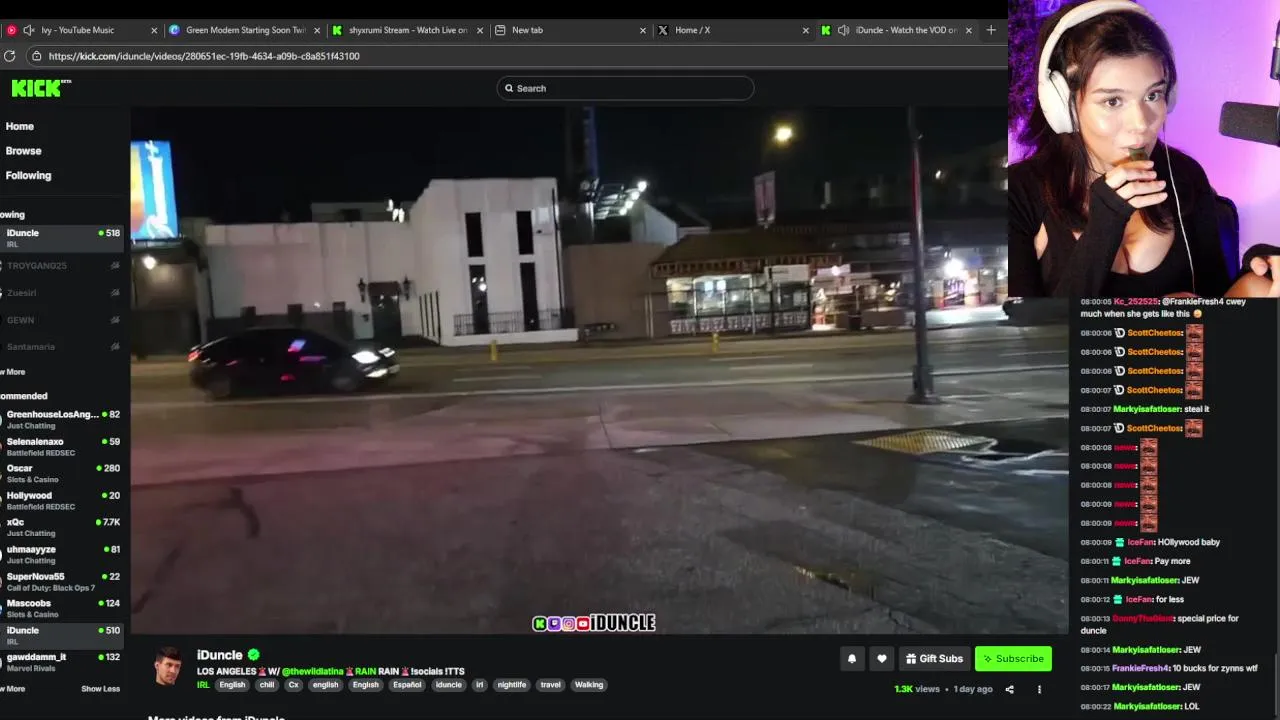This screenshot has width=1280, height=720.
Task: Click the VOD video player
Action: coord(599,371)
